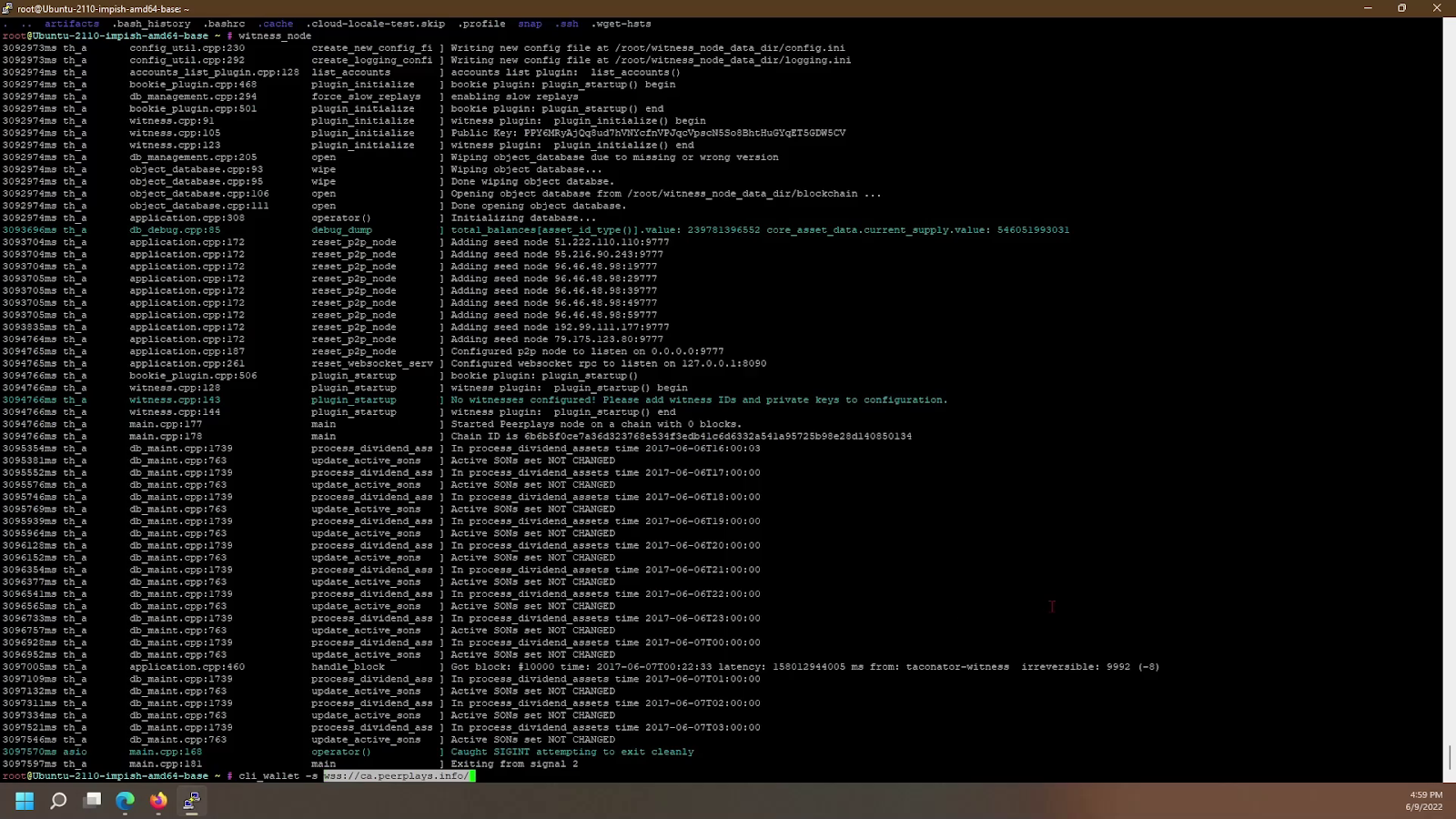The image size is (1456, 819).
Task: Click the '.bash_history' file name
Action: tap(151, 24)
